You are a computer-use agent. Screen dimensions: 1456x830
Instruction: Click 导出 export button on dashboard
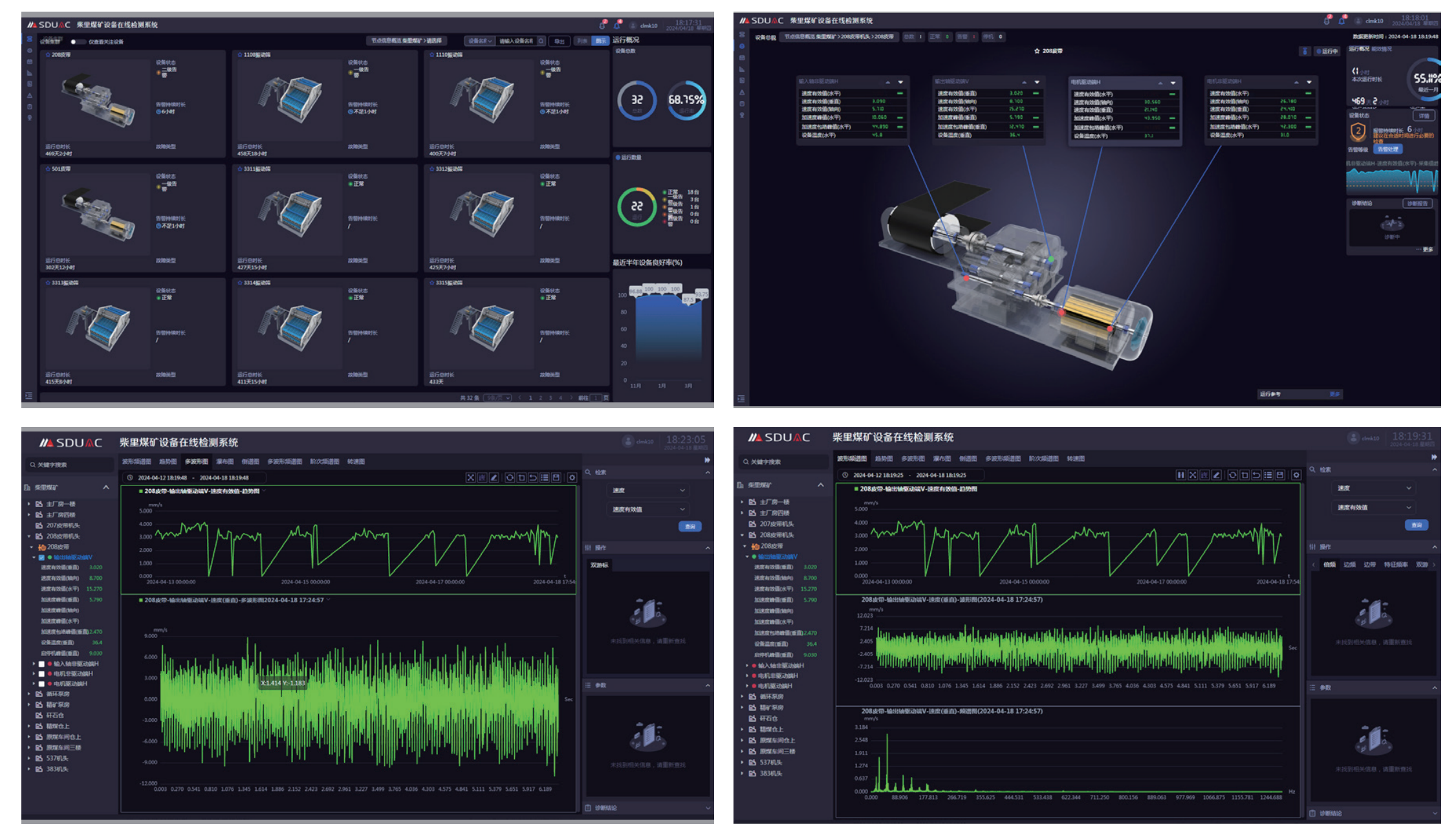(x=559, y=41)
